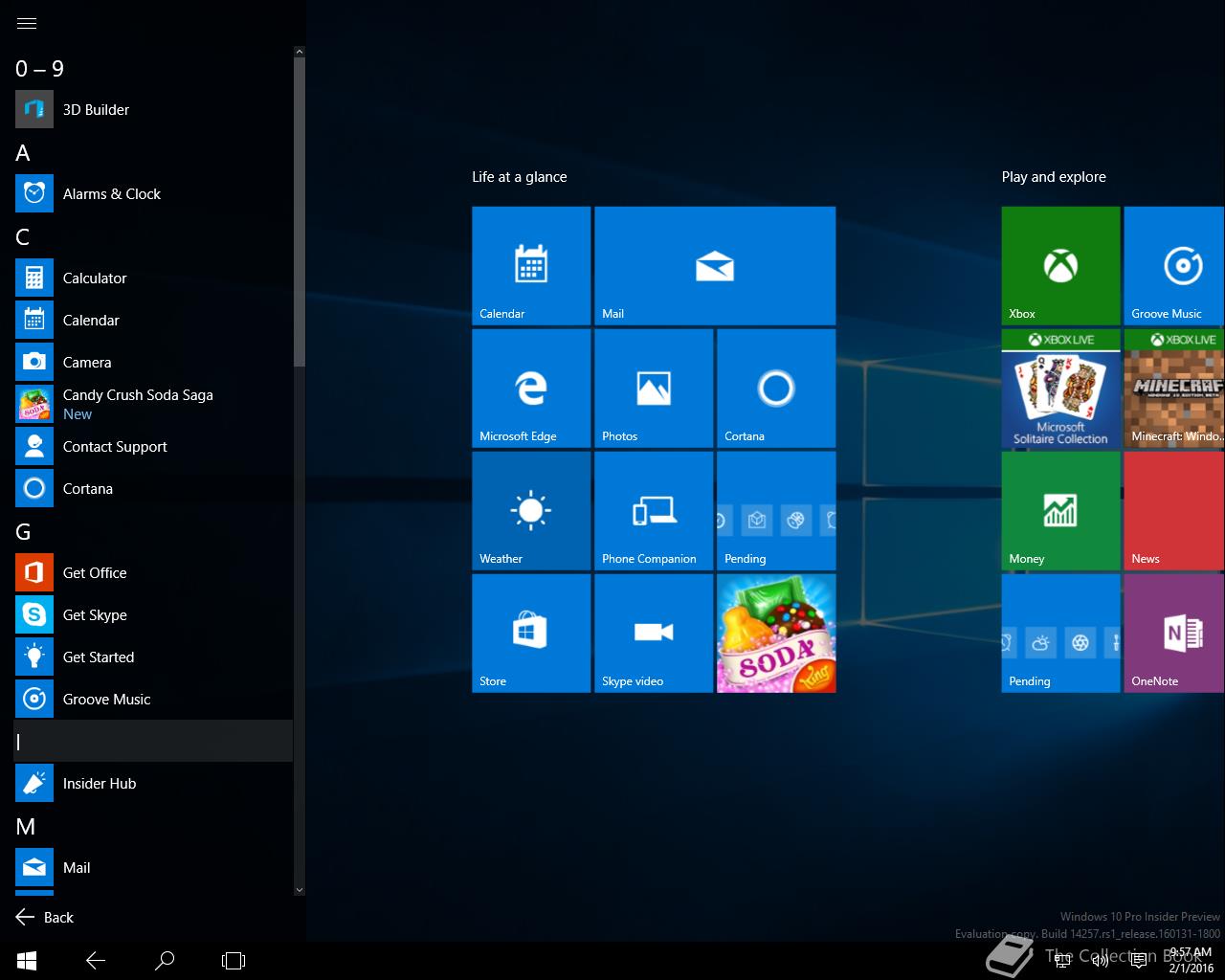Open the Phone Companion tile
This screenshot has width=1225, height=980.
coord(654,511)
